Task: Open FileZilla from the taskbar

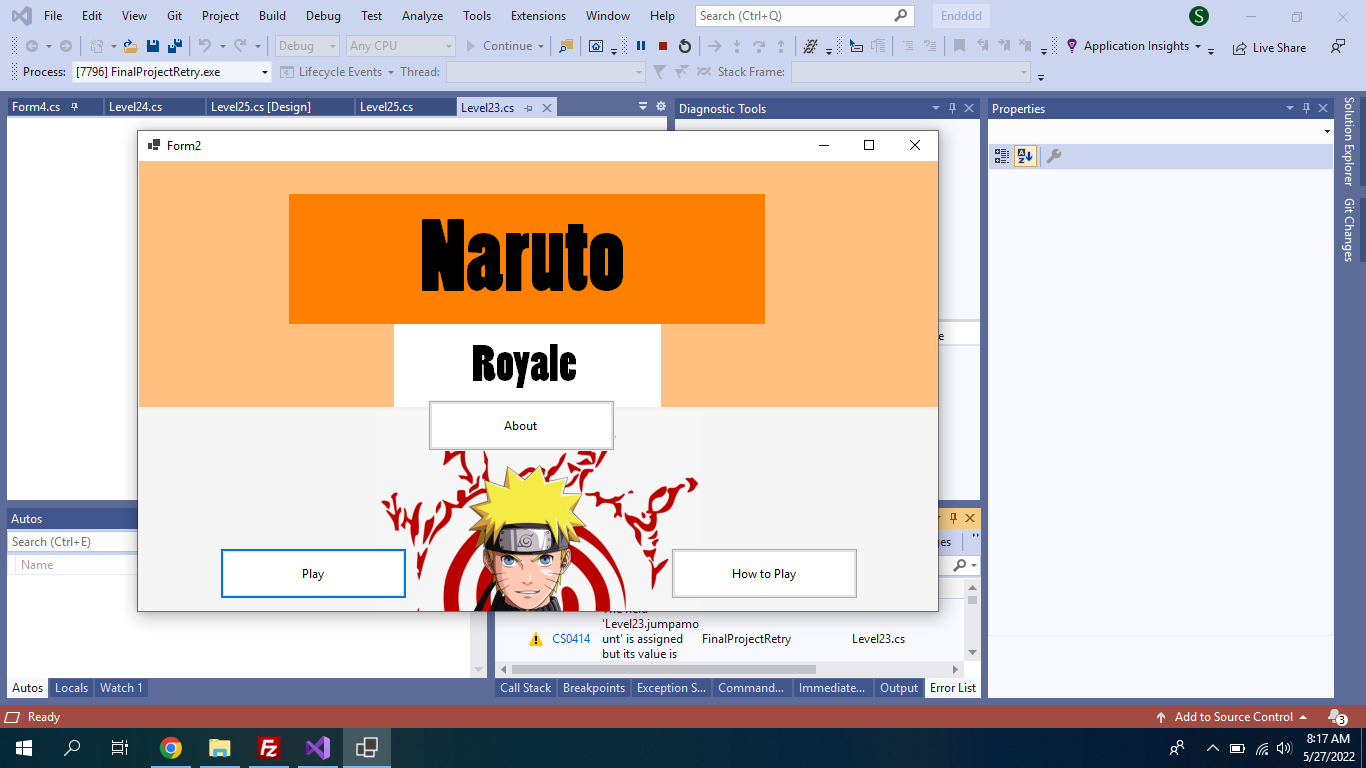Action: (x=268, y=747)
